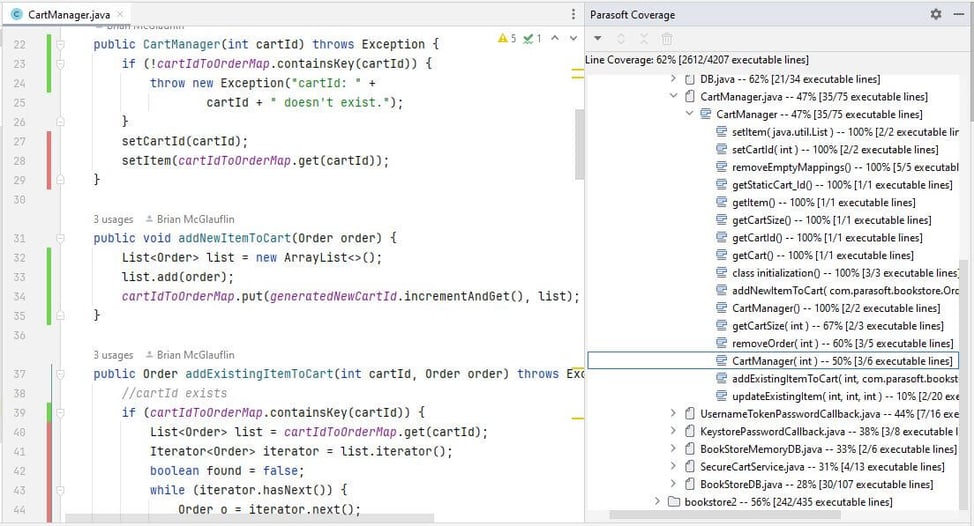This screenshot has width=974, height=526.
Task: Select setCartId( int ) coverage row
Action: pyautogui.click(x=827, y=149)
